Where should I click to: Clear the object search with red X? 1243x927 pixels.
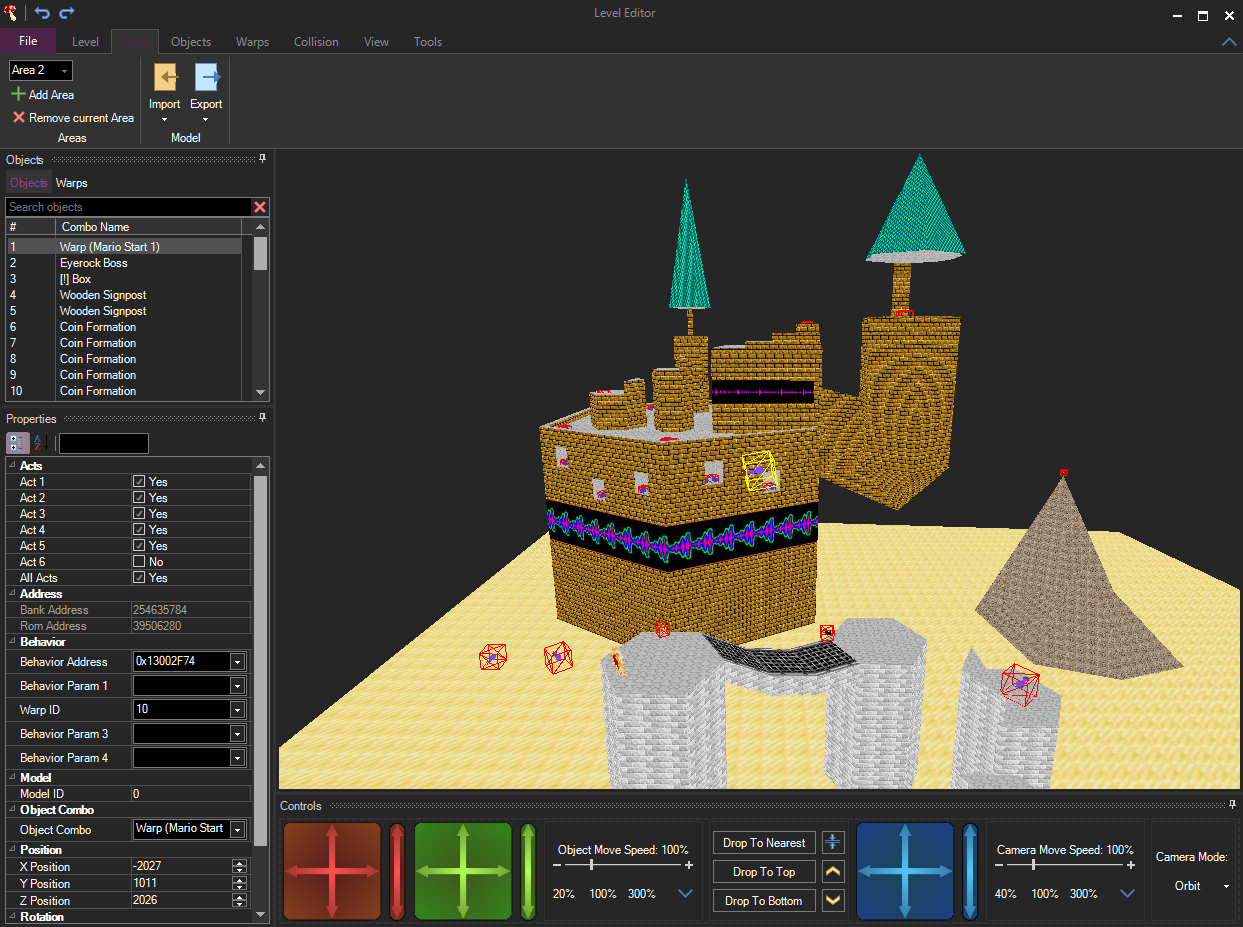260,207
